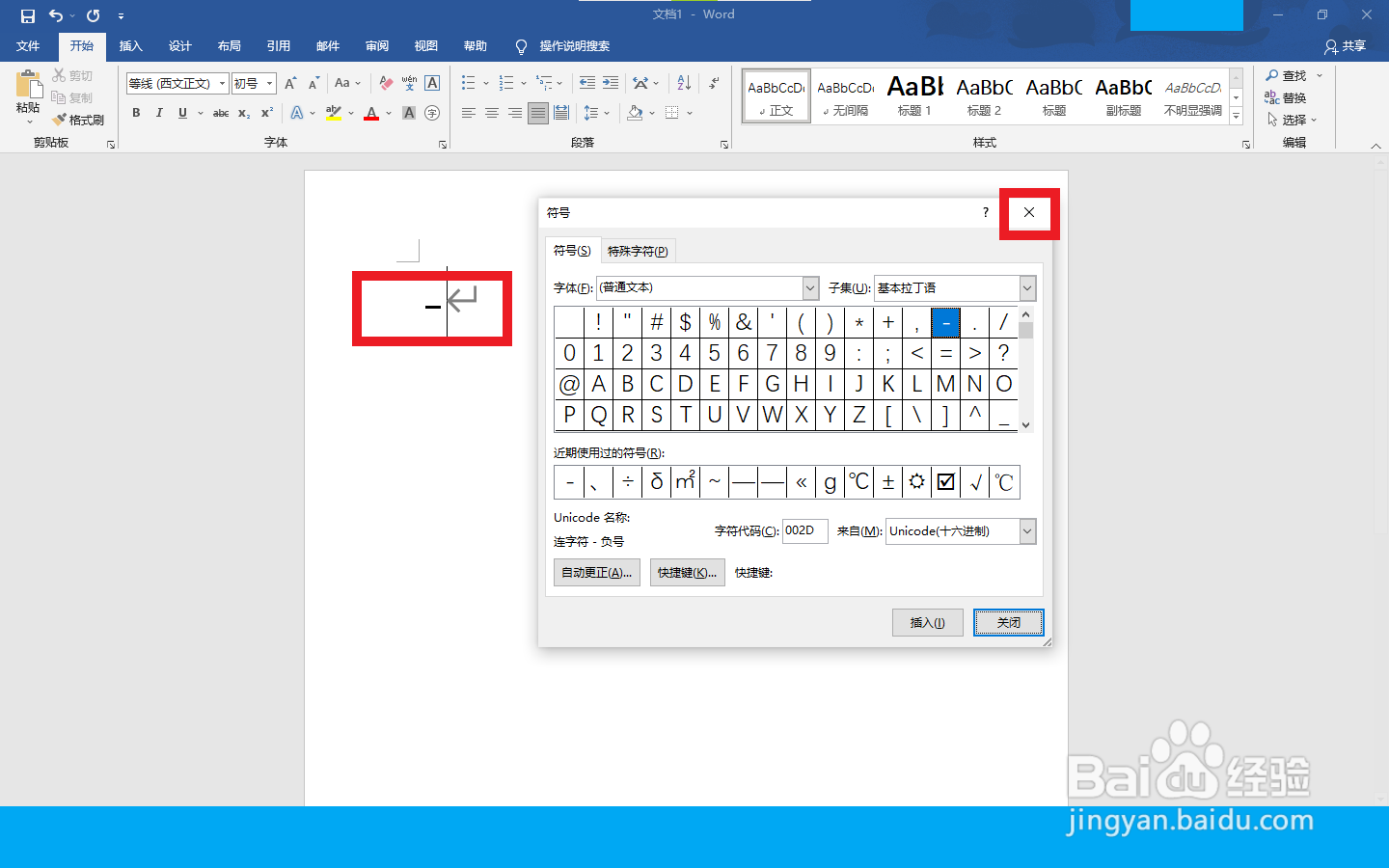
Task: Increase the paragraph indent
Action: (x=611, y=83)
